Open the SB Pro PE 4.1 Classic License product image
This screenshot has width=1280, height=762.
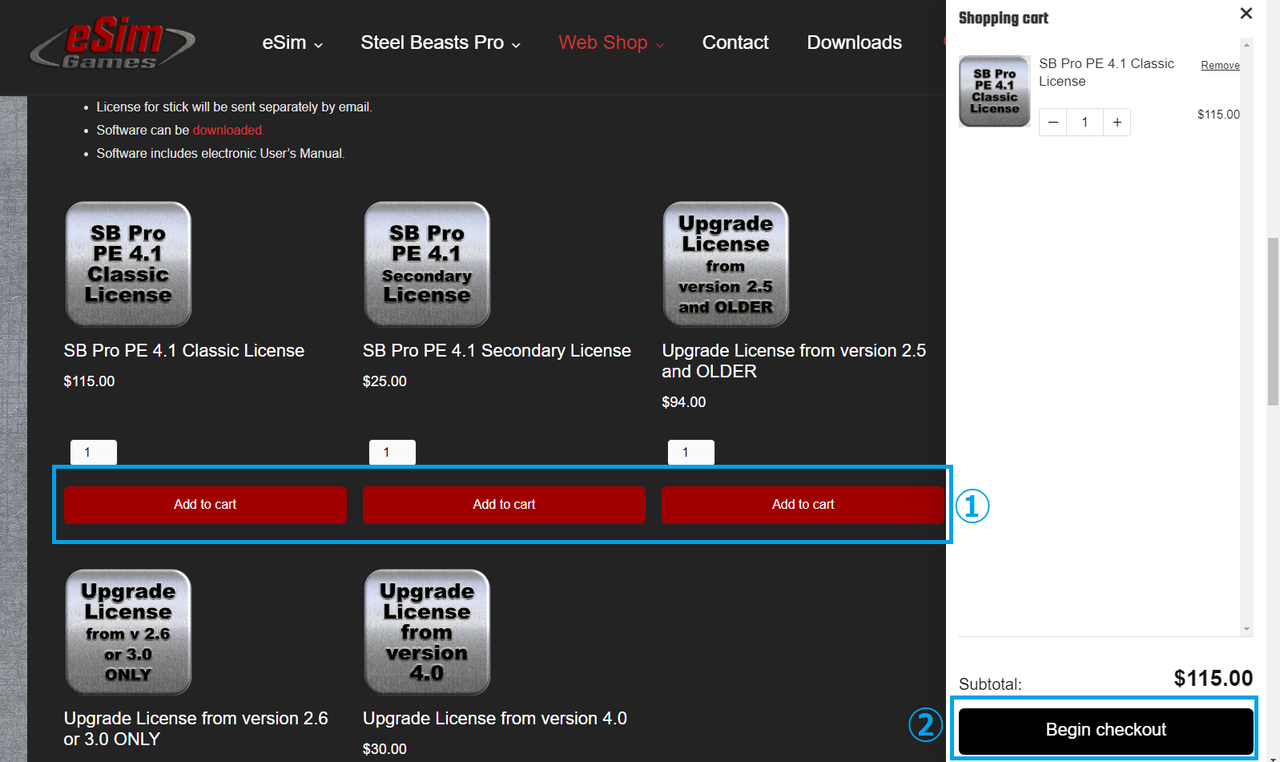pos(128,265)
